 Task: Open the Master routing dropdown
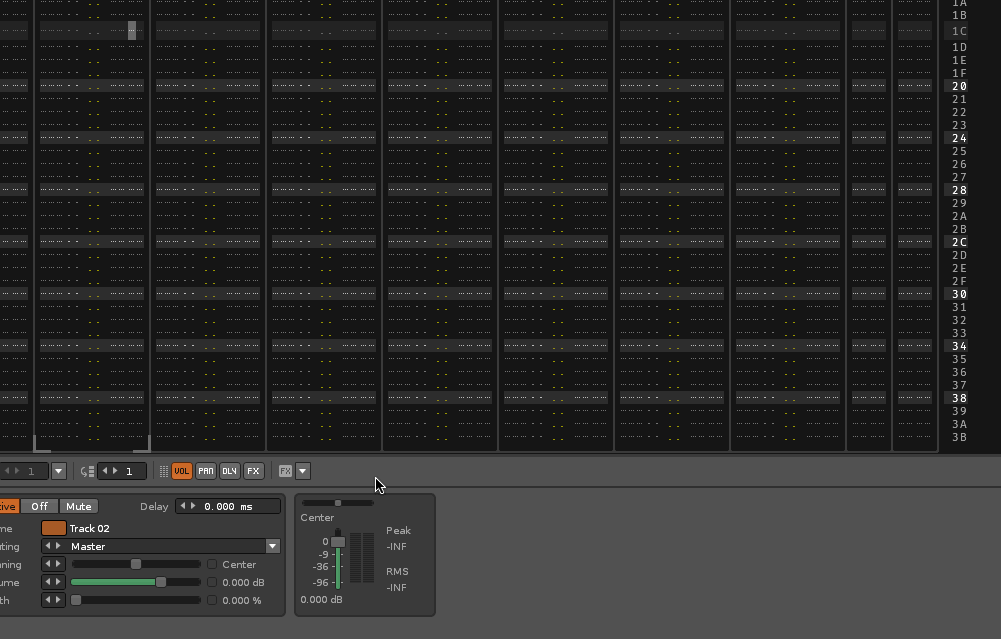point(166,546)
